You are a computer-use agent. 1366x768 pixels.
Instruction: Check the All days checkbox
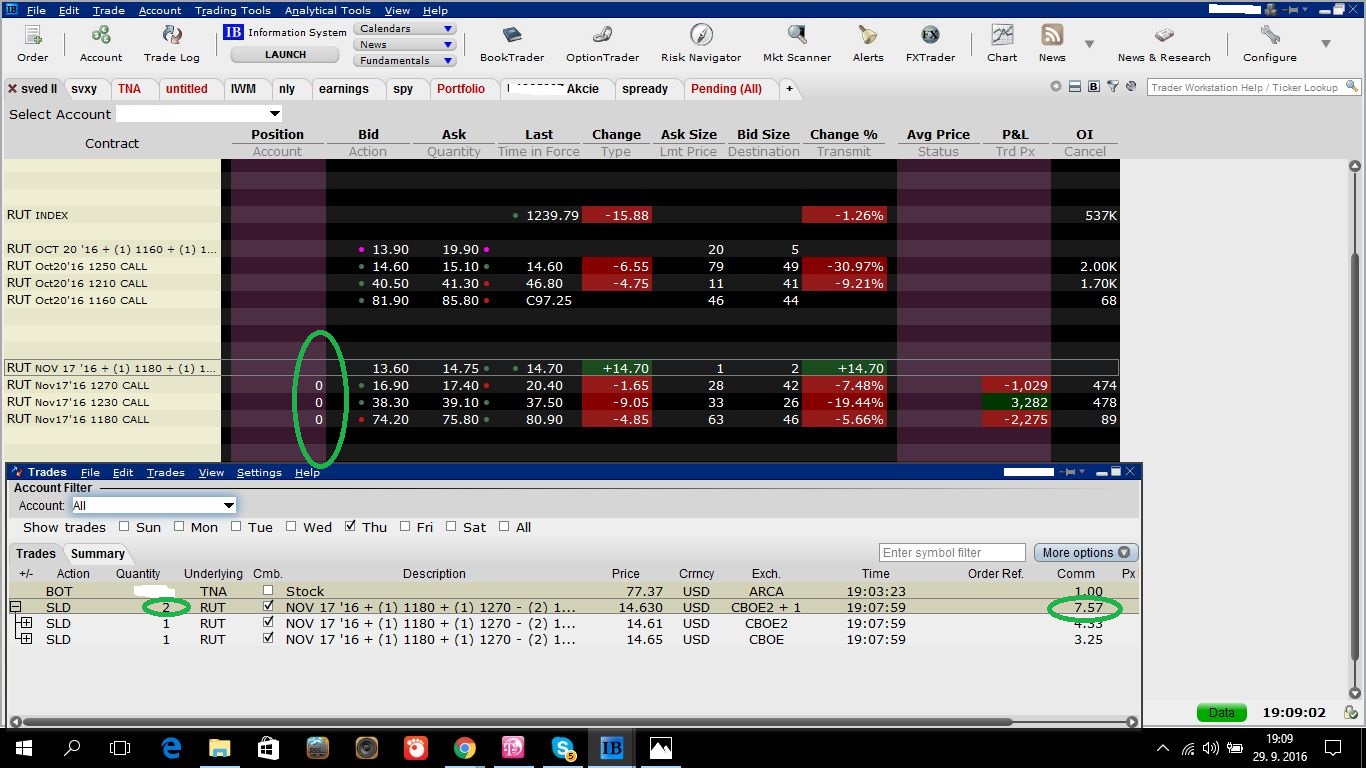504,526
